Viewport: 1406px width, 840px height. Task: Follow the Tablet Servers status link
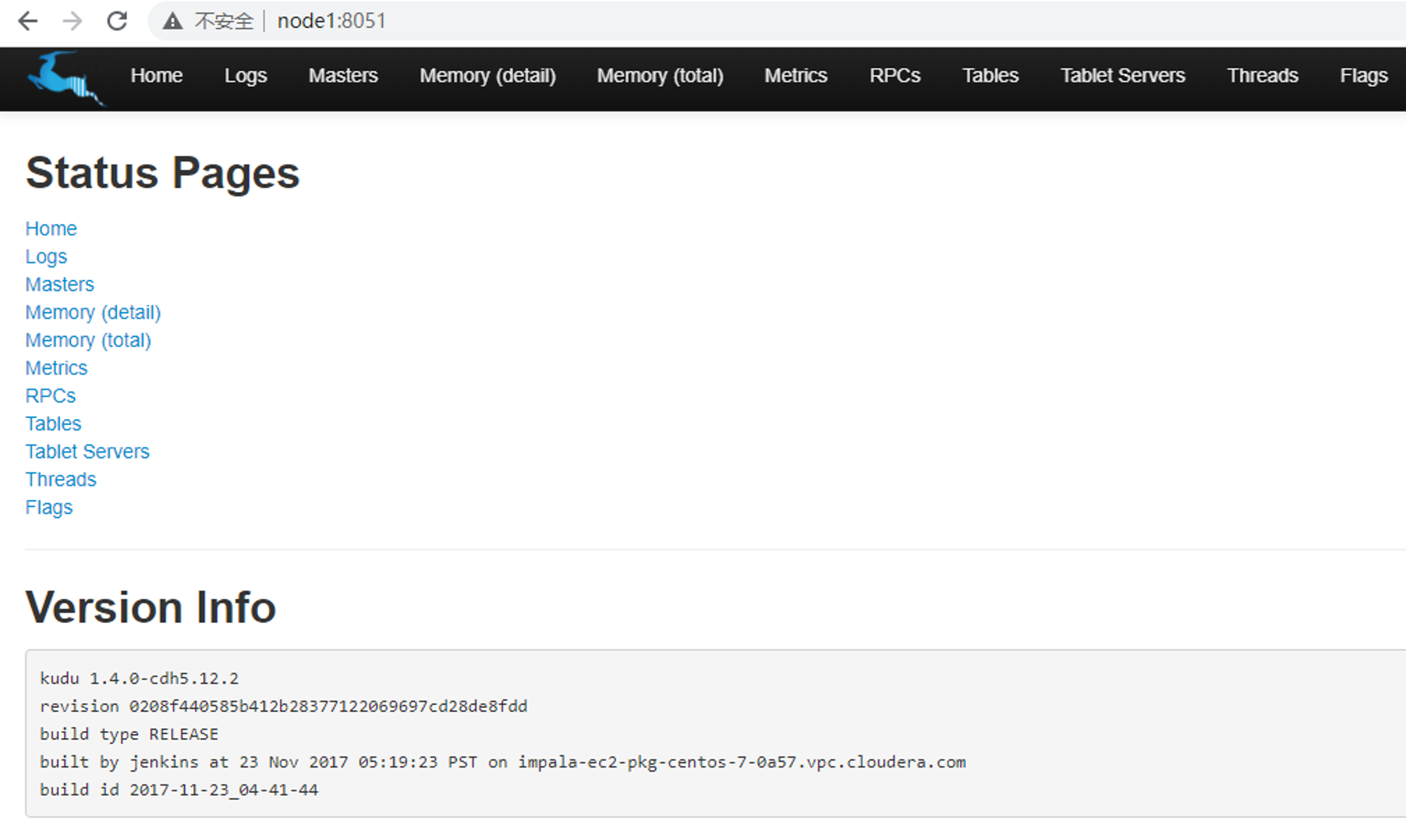tap(87, 451)
